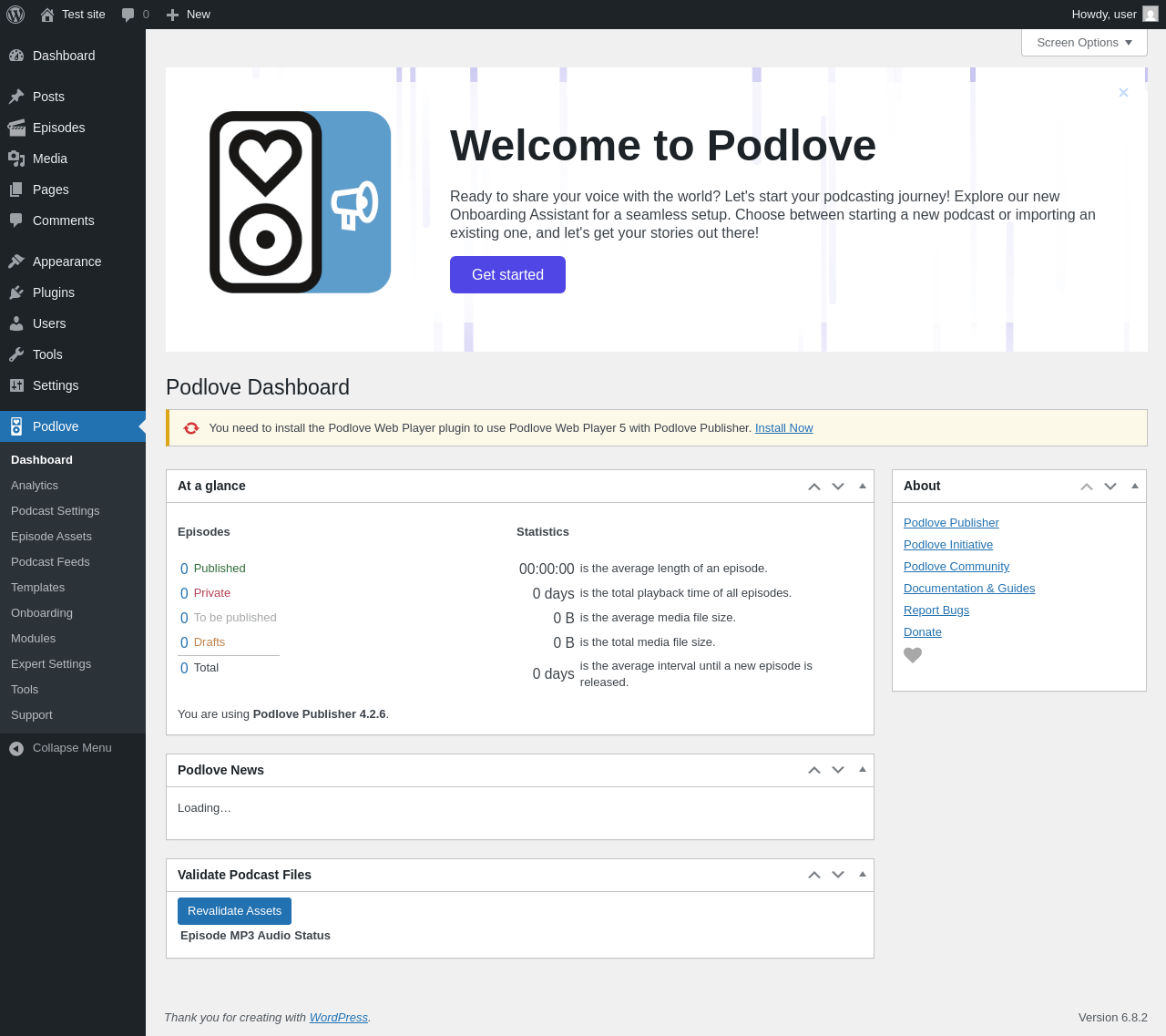
Task: Open the Report Bugs link
Action: tap(936, 610)
